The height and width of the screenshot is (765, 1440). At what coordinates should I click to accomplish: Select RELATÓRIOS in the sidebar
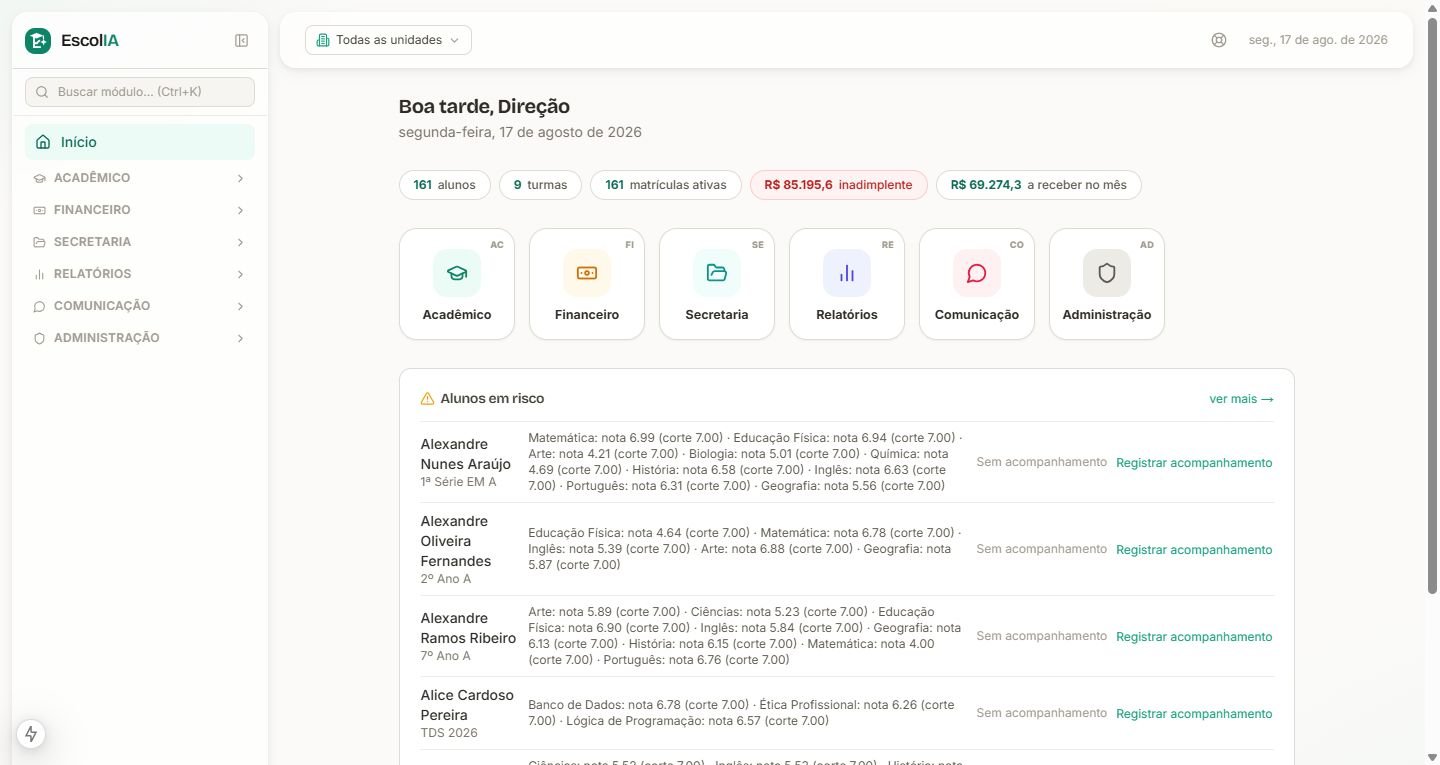tap(140, 274)
